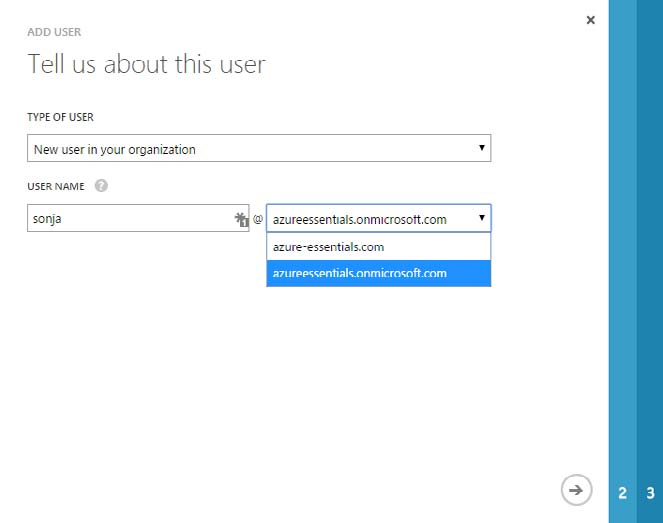663x523 pixels.
Task: Close the Add User dialog
Action: click(x=590, y=20)
